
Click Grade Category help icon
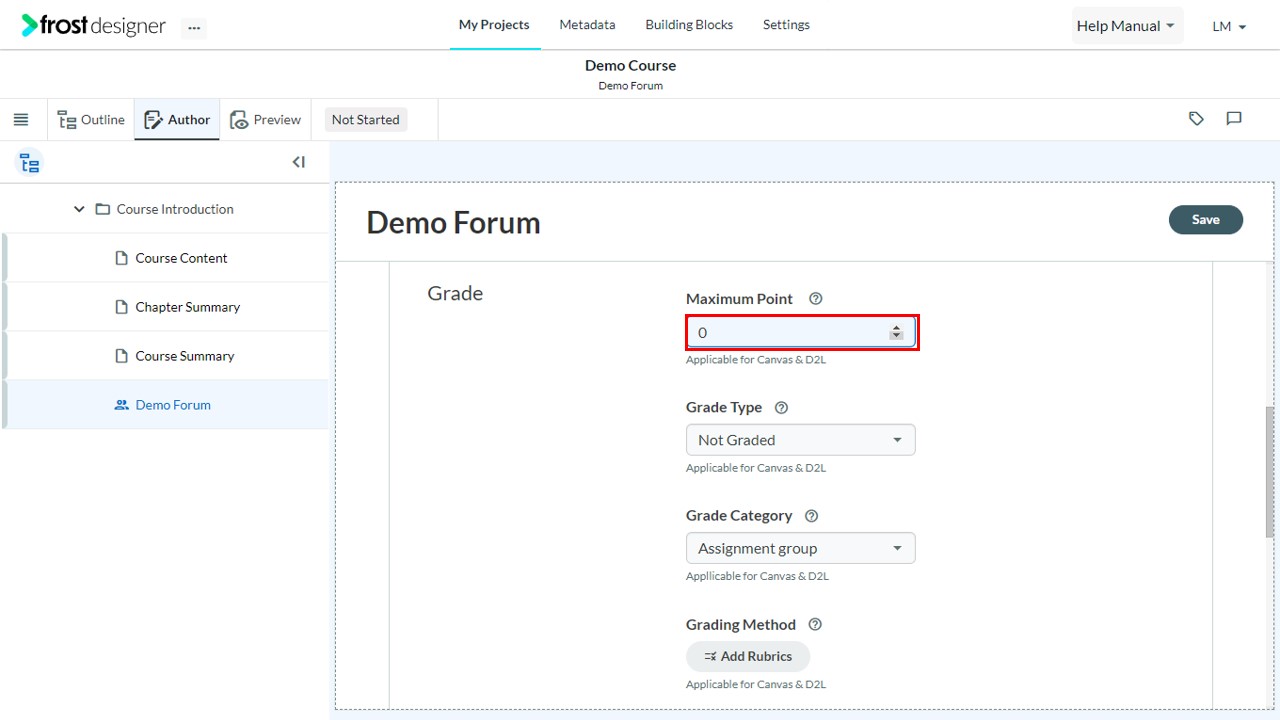click(x=811, y=516)
